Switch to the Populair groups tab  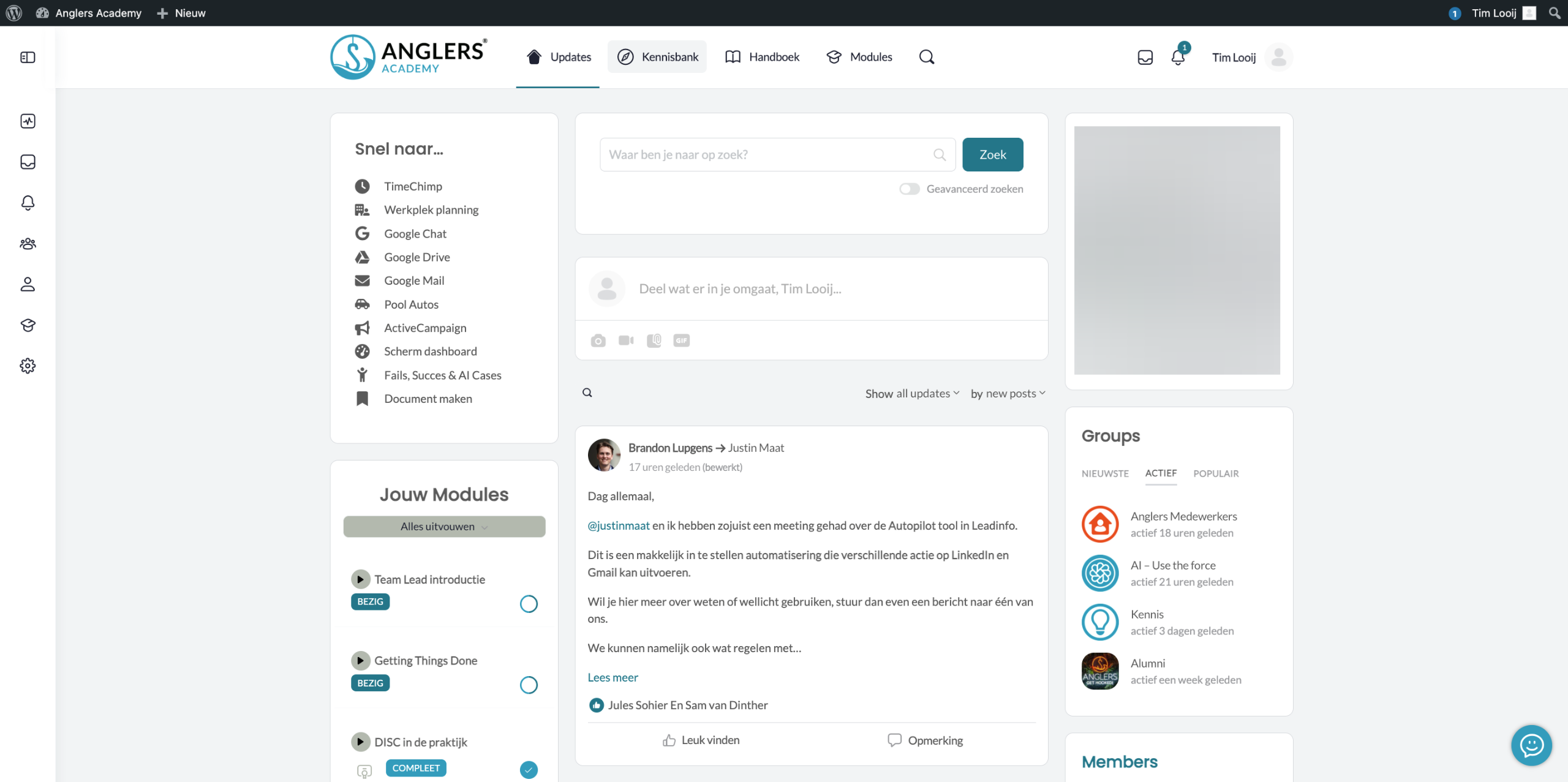[x=1215, y=473]
